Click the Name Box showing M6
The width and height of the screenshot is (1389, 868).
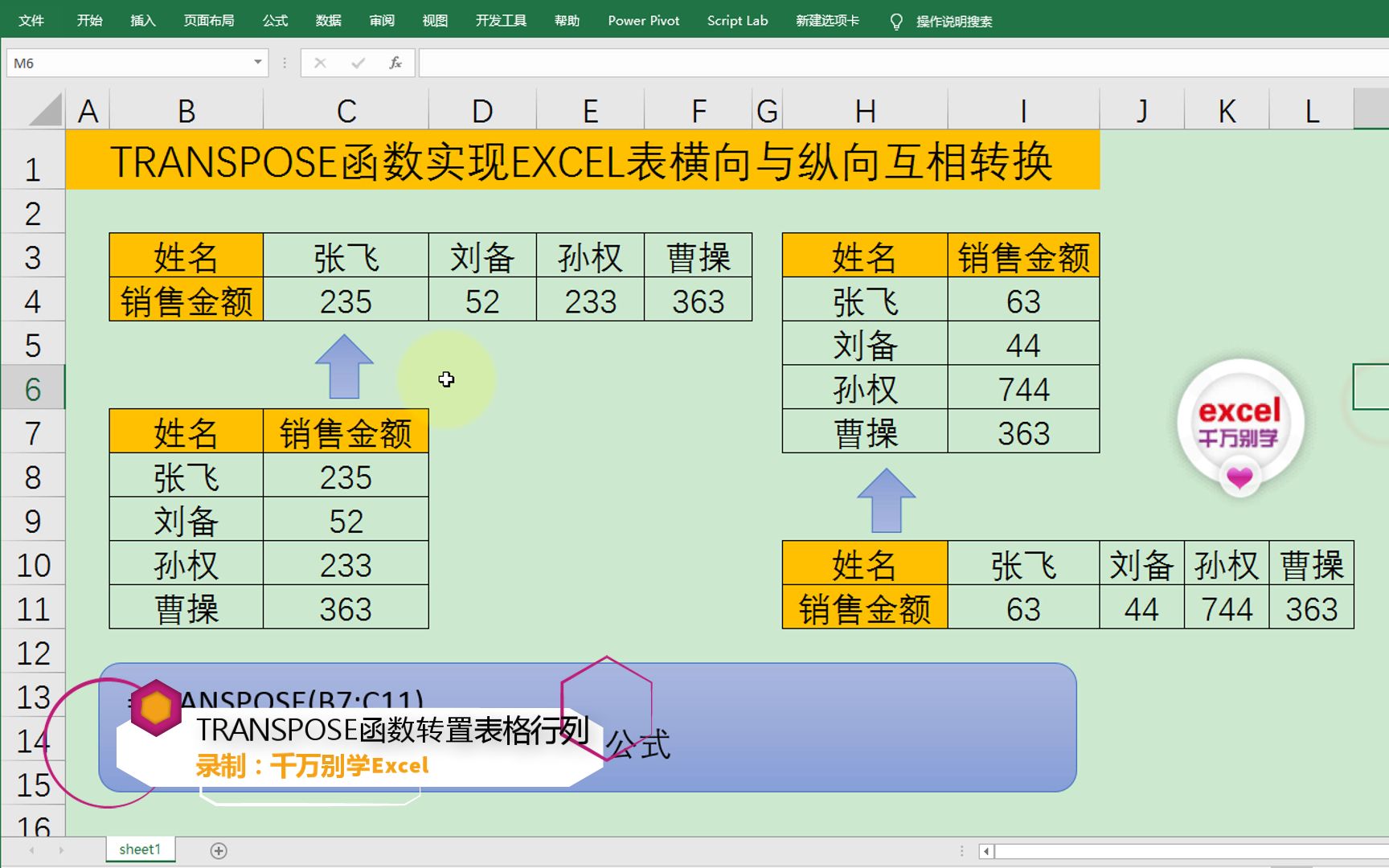pos(129,63)
